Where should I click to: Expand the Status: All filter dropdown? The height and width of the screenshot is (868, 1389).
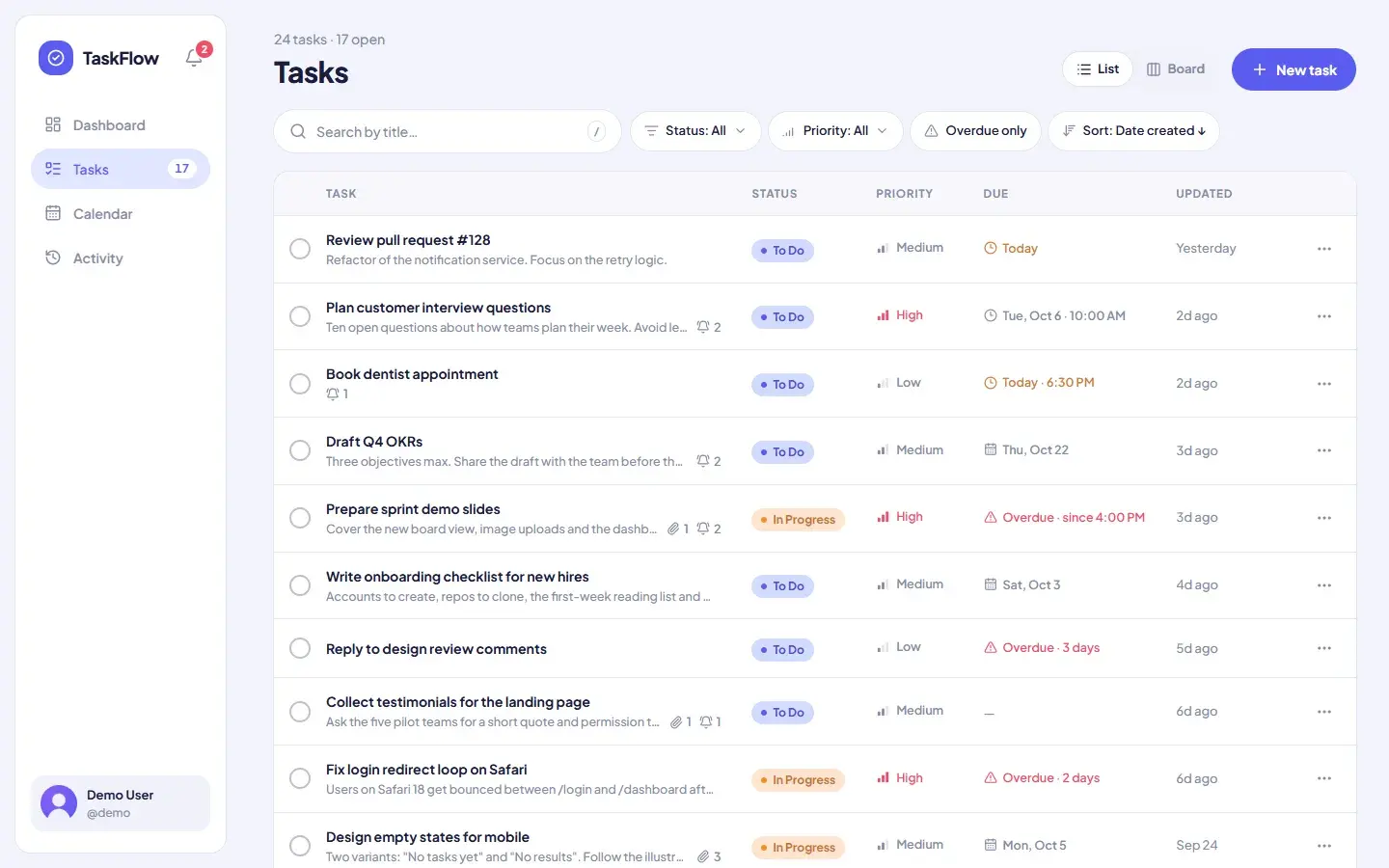695,131
